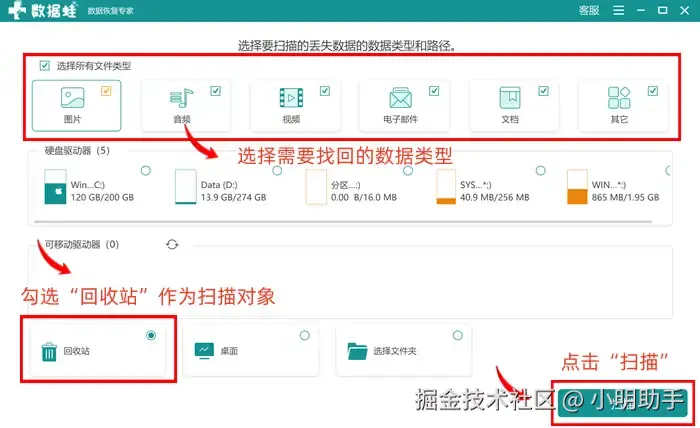Refresh the 可移动驱动器 list
Viewport: 700px width, 428px height.
[x=172, y=244]
